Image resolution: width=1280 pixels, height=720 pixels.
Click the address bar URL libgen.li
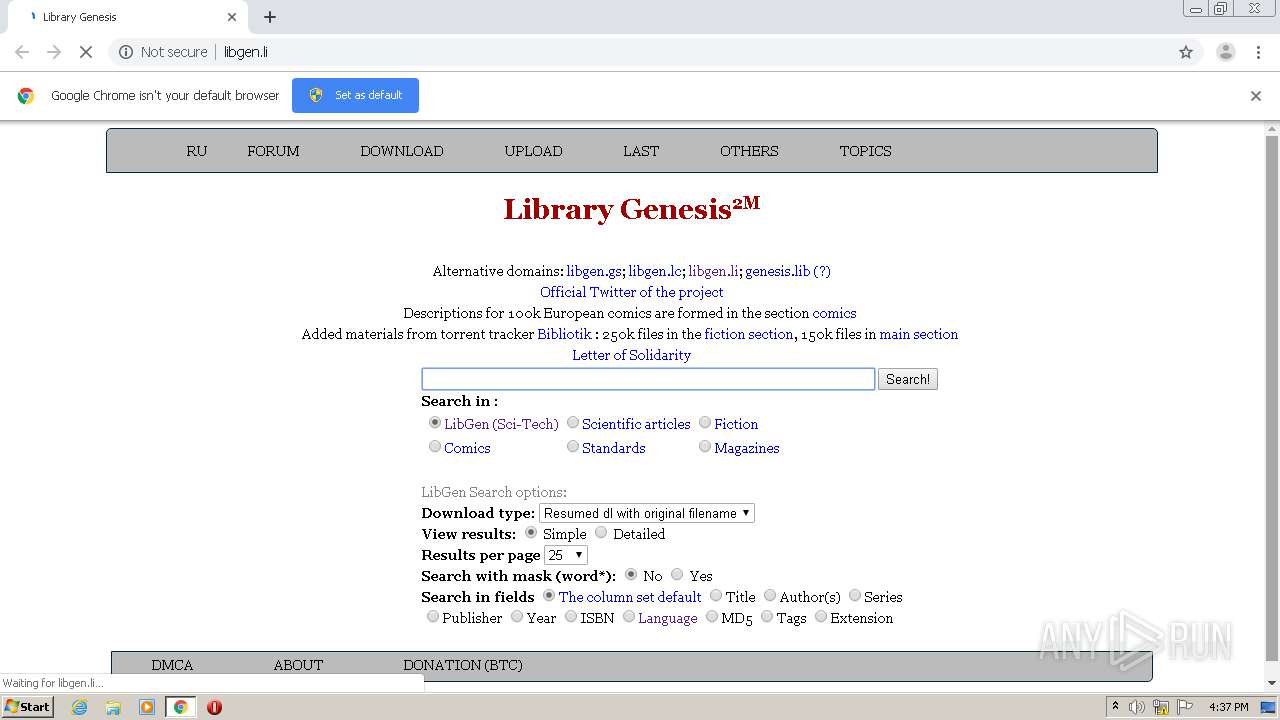point(246,52)
